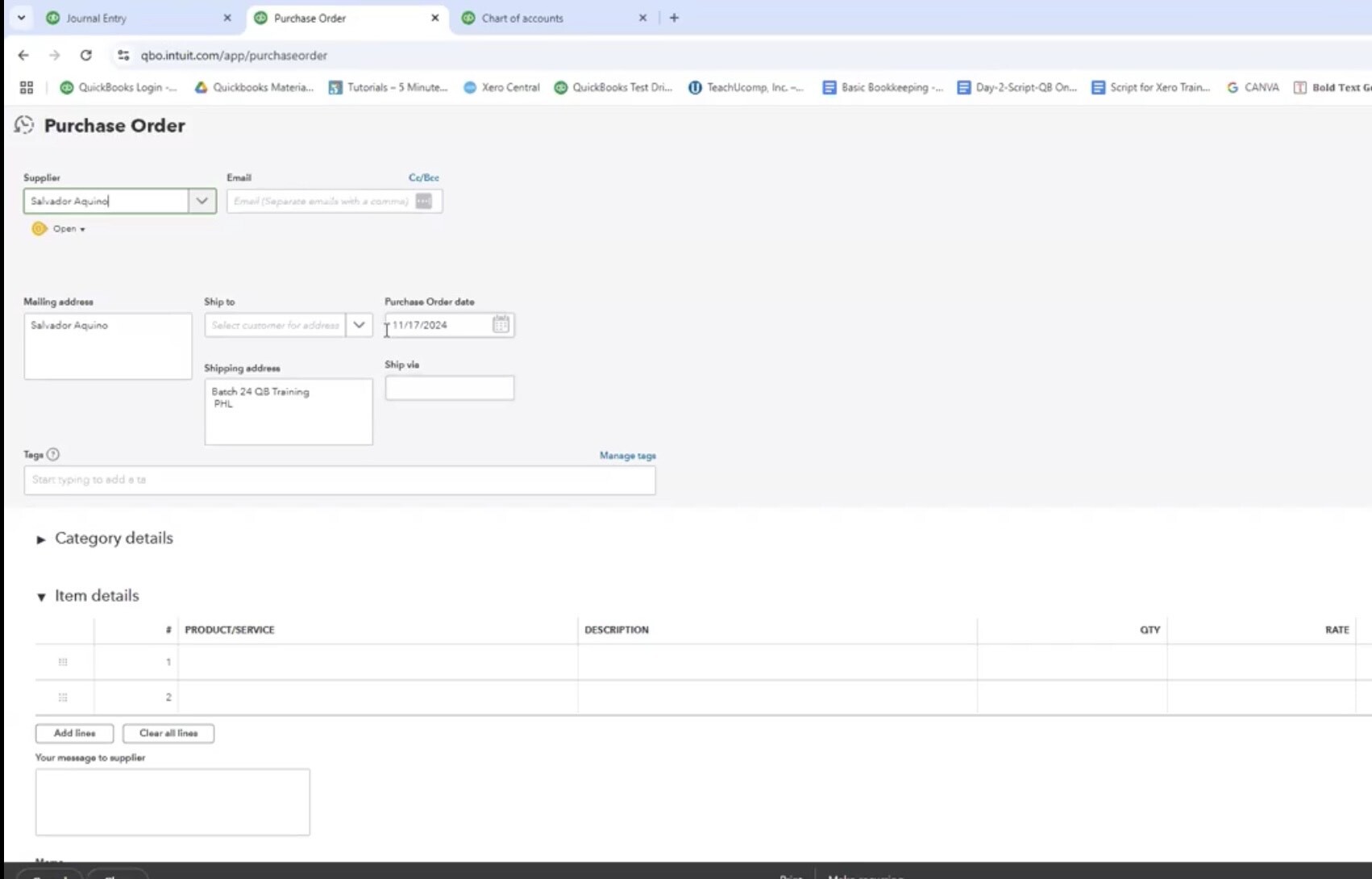Open the Xero Central bookmark
Screen dimensions: 1372x879
pyautogui.click(x=501, y=87)
